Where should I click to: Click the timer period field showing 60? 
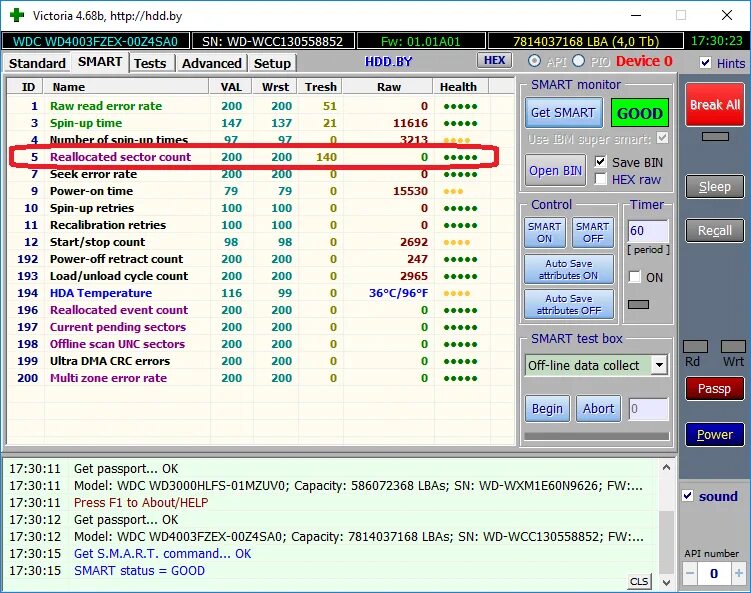pyautogui.click(x=648, y=231)
